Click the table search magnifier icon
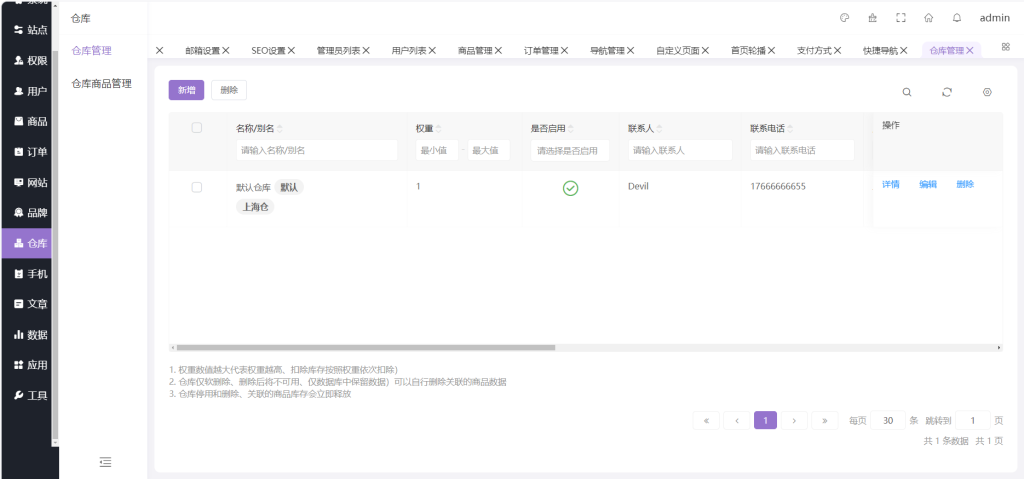Image resolution: width=1024 pixels, height=479 pixels. pos(906,92)
